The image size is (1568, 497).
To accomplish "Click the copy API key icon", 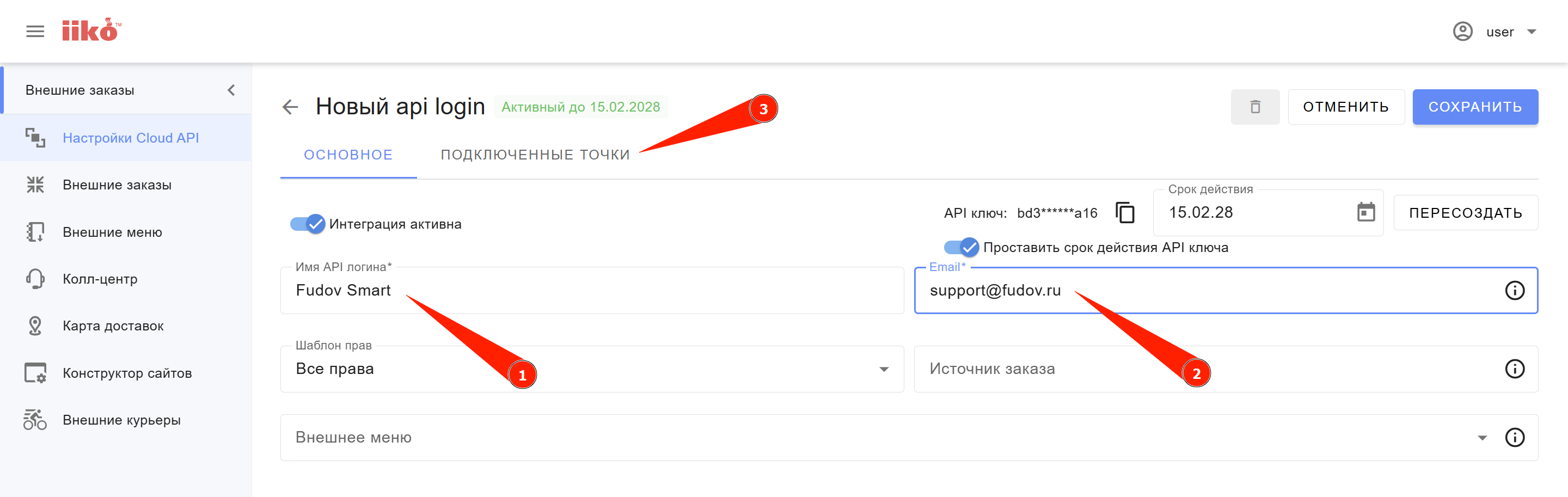I will 1125,213.
